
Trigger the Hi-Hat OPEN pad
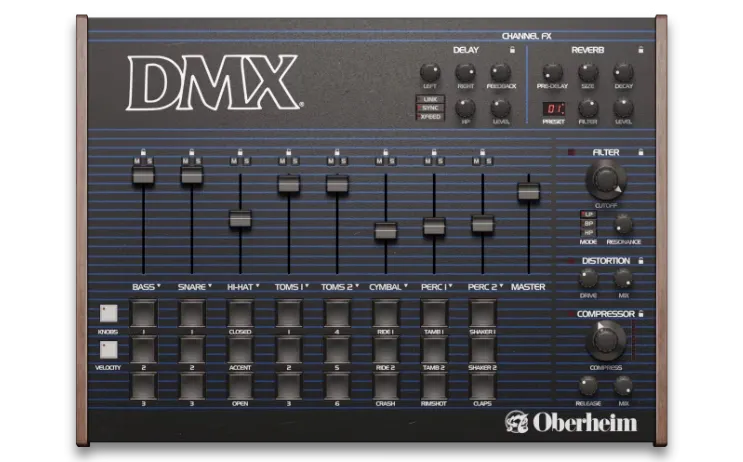(240, 385)
